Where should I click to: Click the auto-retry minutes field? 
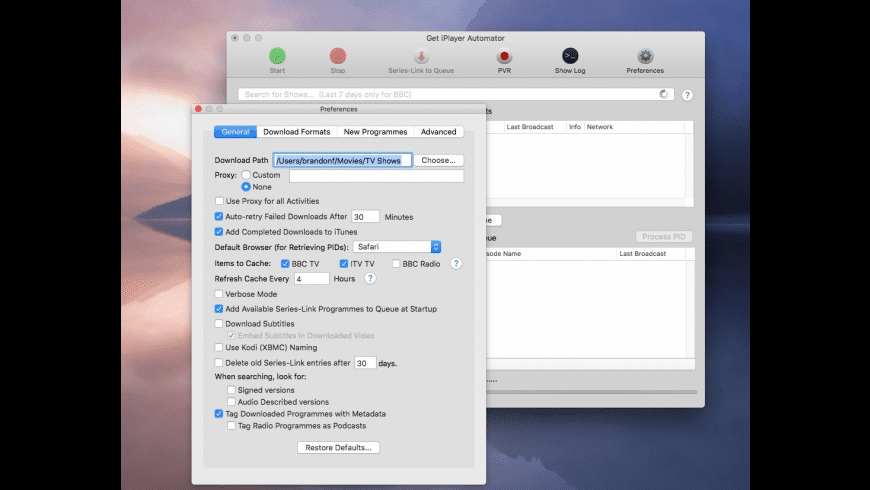tap(366, 216)
